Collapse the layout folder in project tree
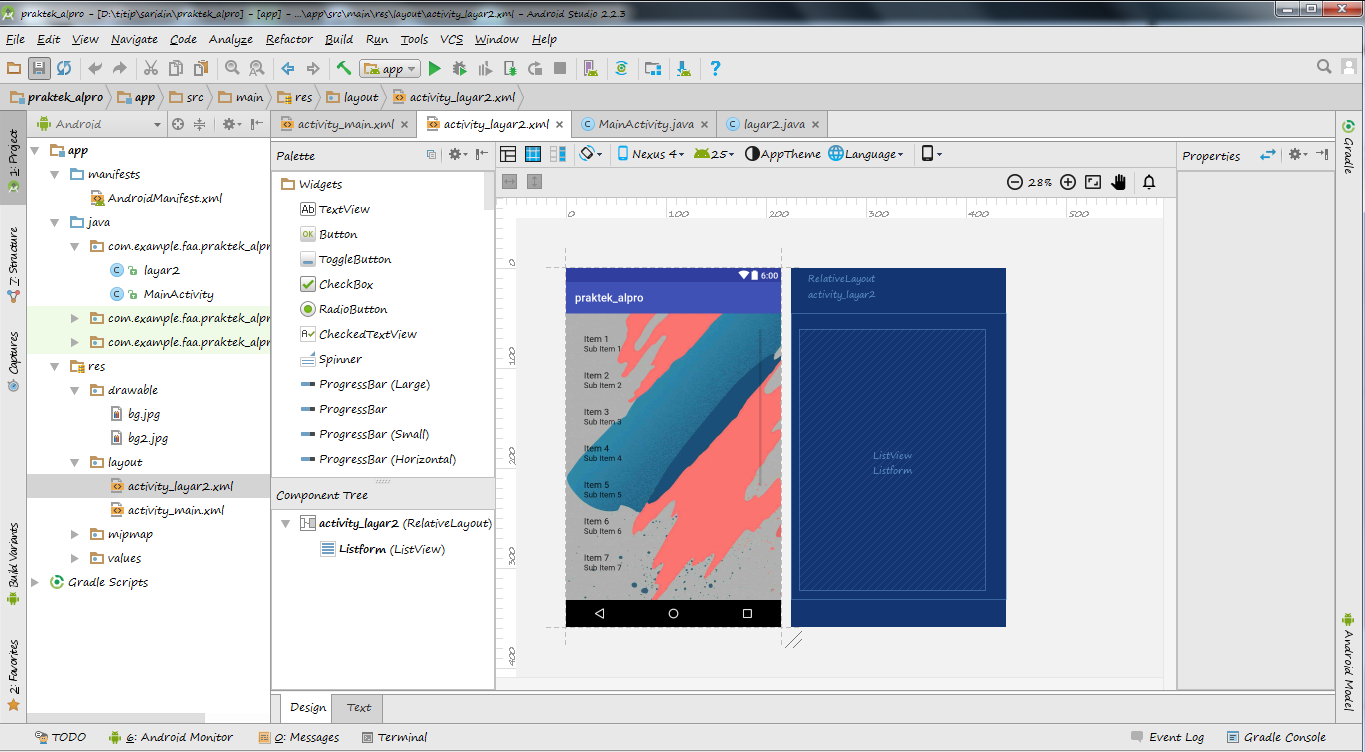 point(74,461)
